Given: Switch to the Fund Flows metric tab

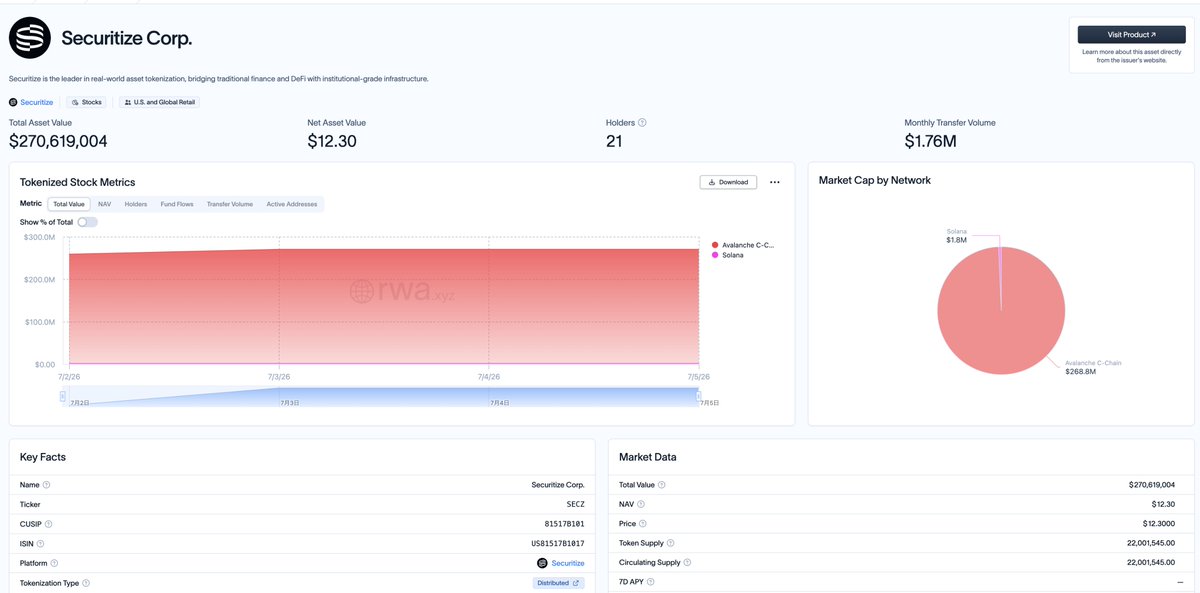Looking at the screenshot, I should 177,204.
